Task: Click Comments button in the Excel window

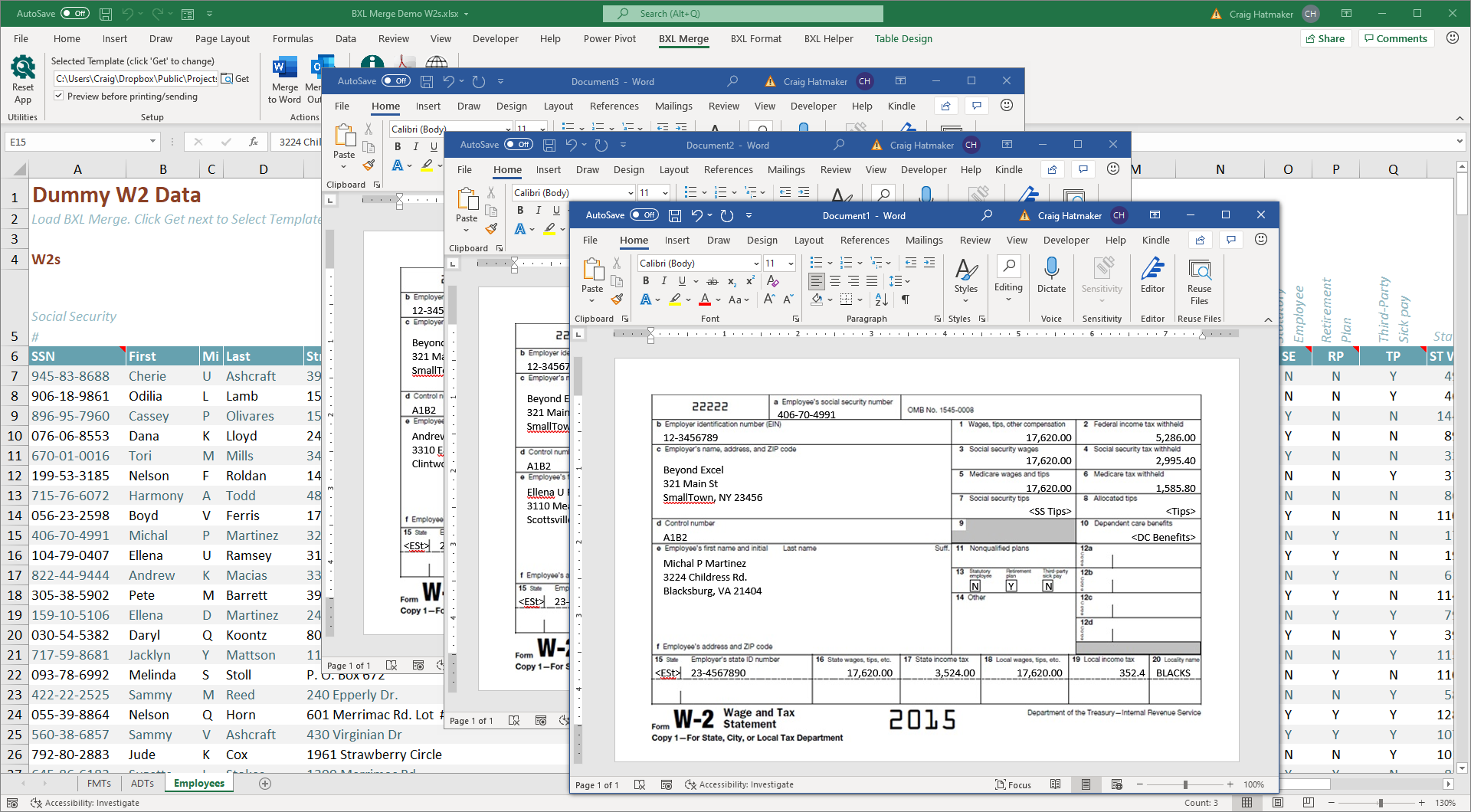Action: coord(1394,38)
